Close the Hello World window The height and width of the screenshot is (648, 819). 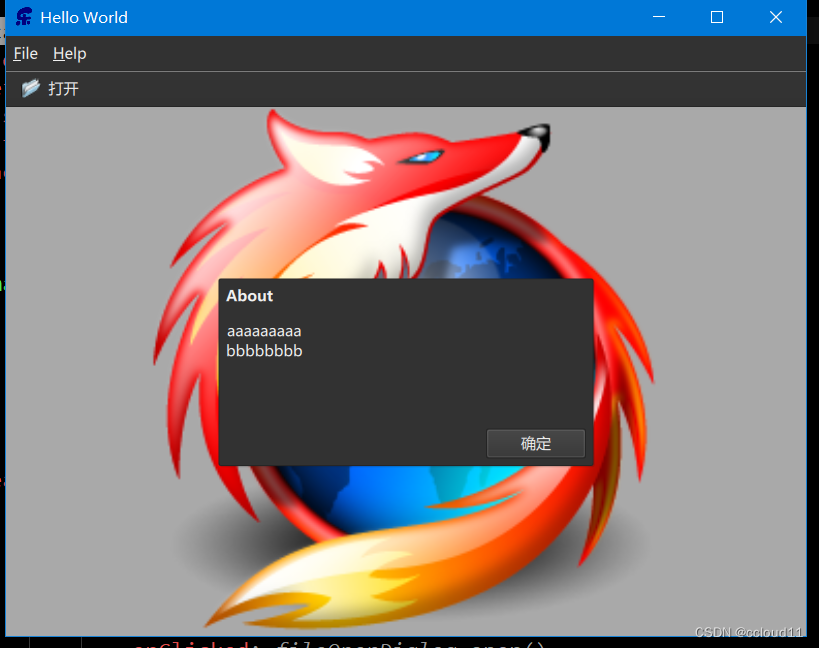776,17
